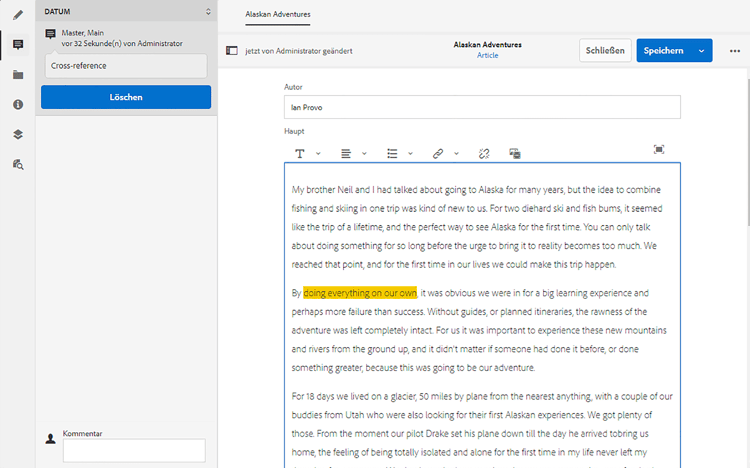Image resolution: width=750 pixels, height=468 pixels.
Task: Toggle the DATUM sort order selector
Action: 208,11
